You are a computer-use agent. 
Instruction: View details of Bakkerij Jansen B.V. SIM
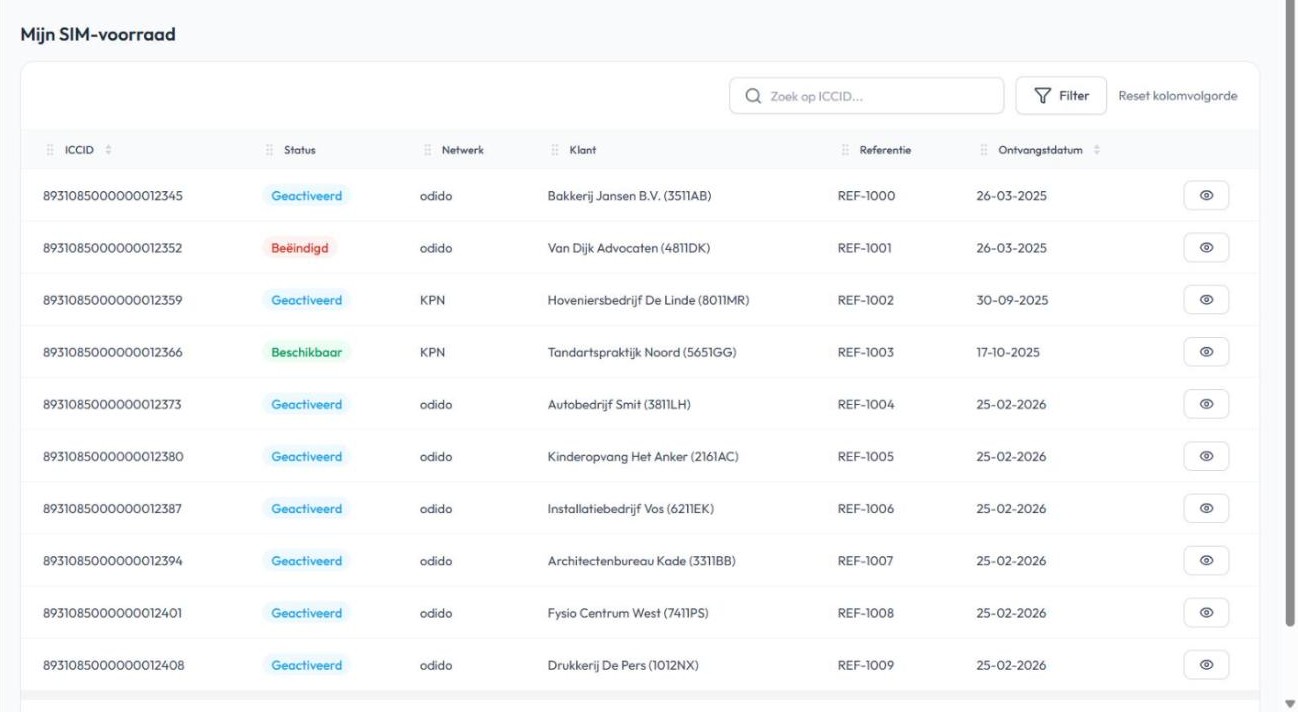[1206, 196]
